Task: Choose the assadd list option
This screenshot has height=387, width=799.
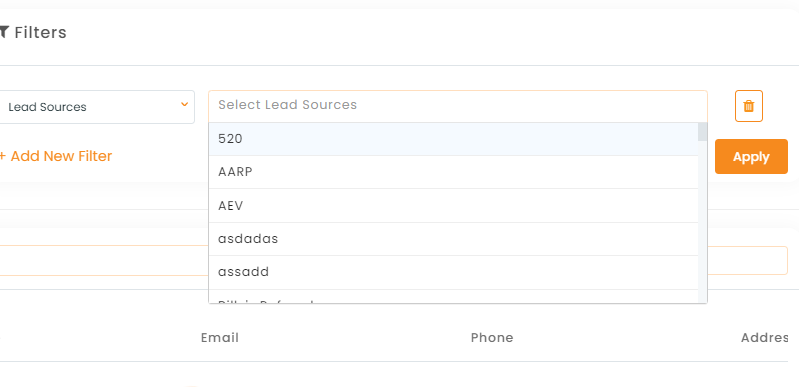Action: tap(454, 272)
